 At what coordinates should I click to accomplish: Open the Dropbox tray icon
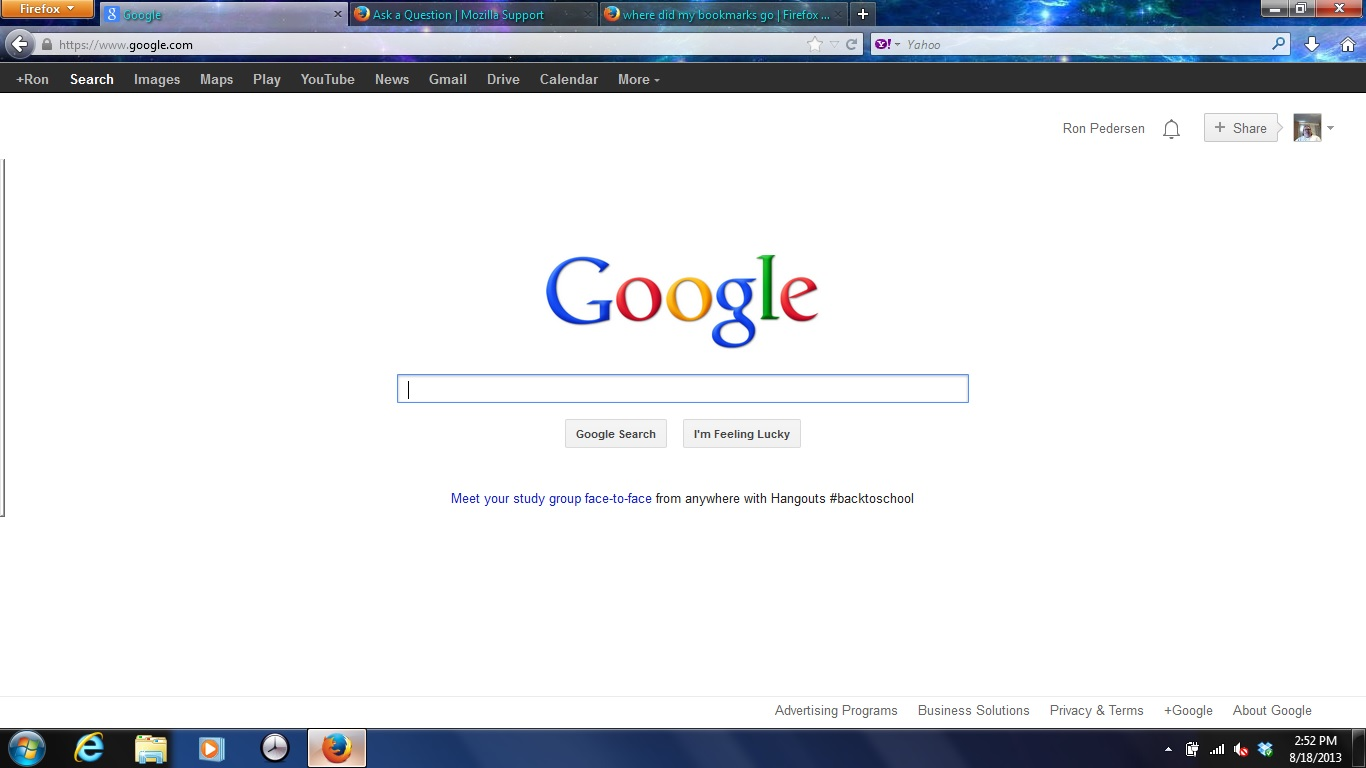tap(1265, 749)
